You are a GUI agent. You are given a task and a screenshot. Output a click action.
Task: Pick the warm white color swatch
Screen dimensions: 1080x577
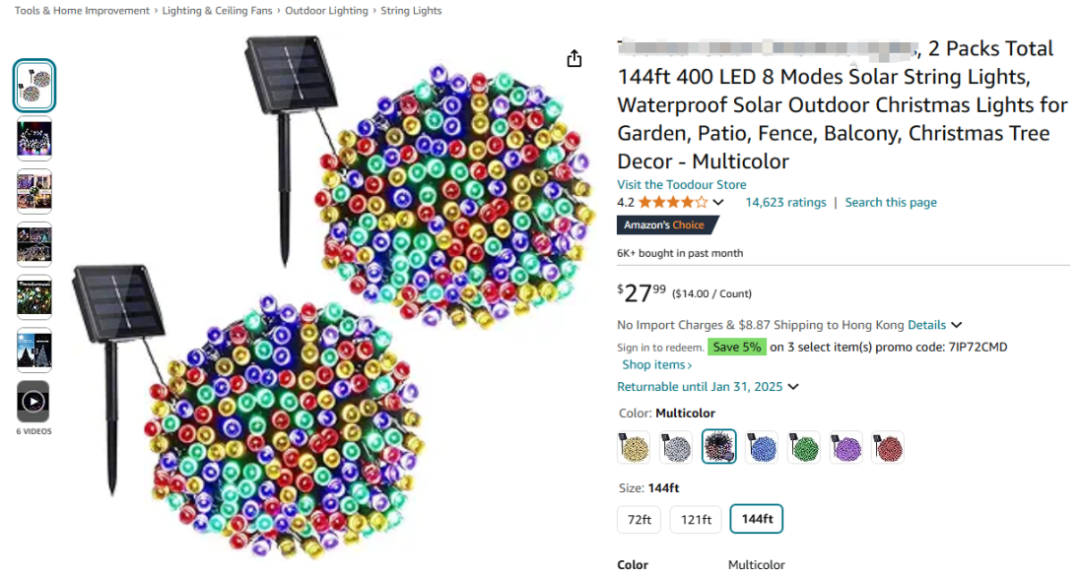tap(634, 447)
